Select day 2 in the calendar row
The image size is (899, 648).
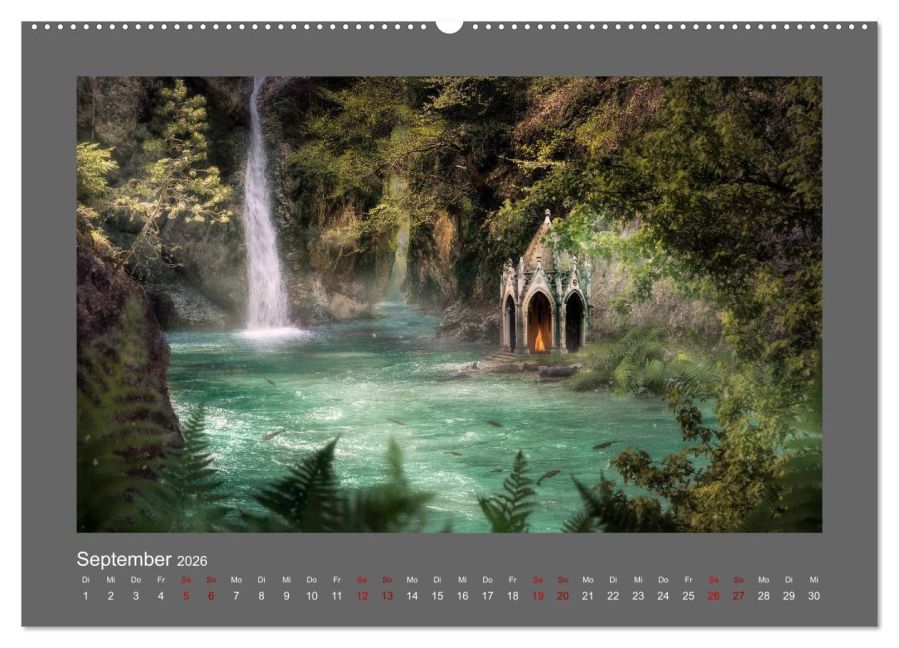[111, 596]
